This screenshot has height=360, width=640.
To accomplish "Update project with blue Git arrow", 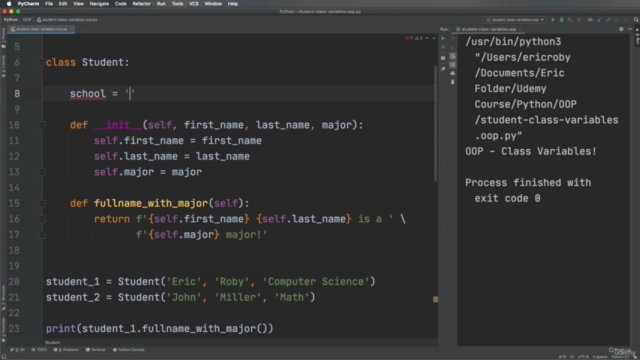I will [x=599, y=20].
